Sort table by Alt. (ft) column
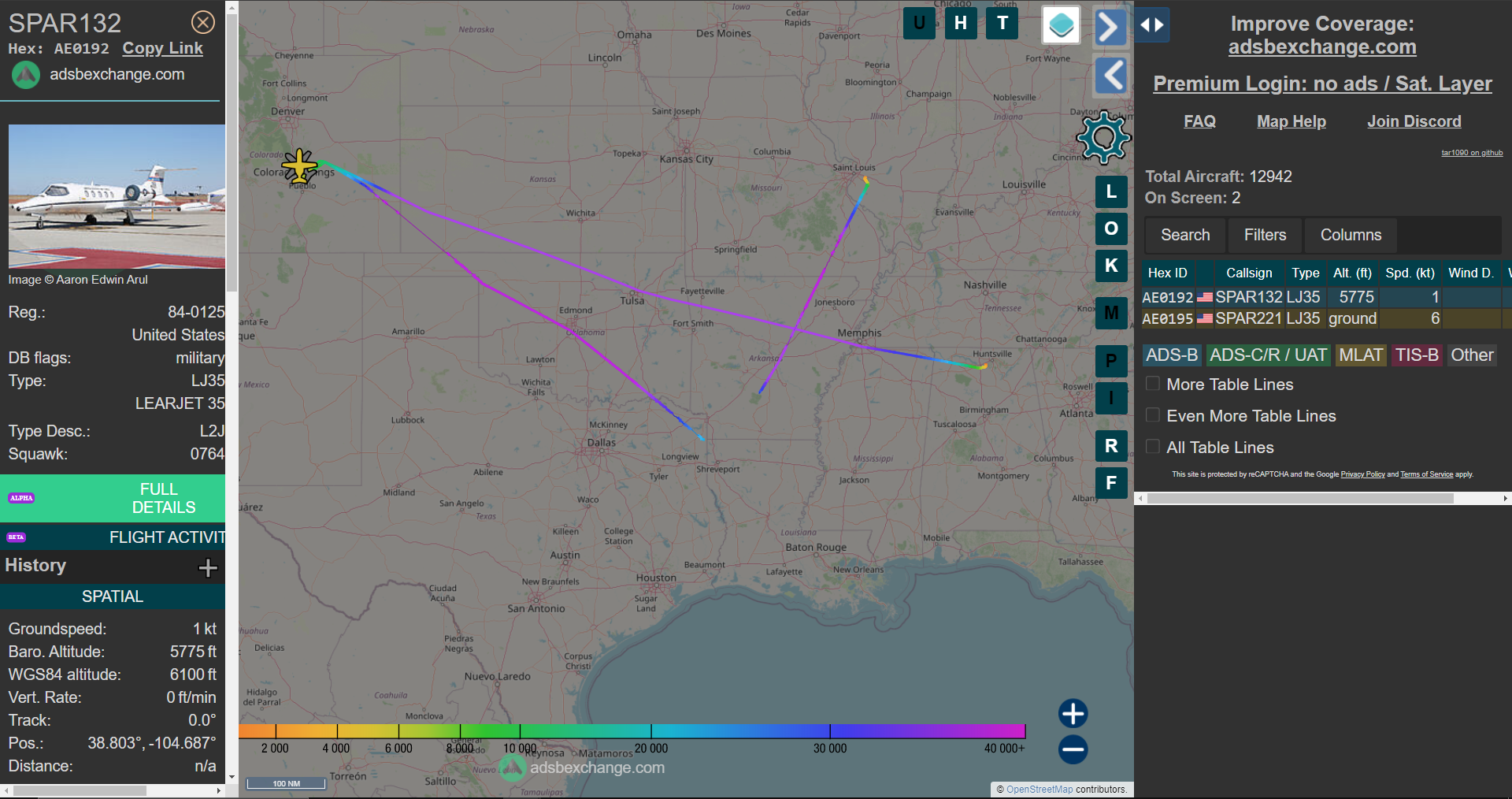Screen dimensions: 1512x799 (x=1352, y=273)
